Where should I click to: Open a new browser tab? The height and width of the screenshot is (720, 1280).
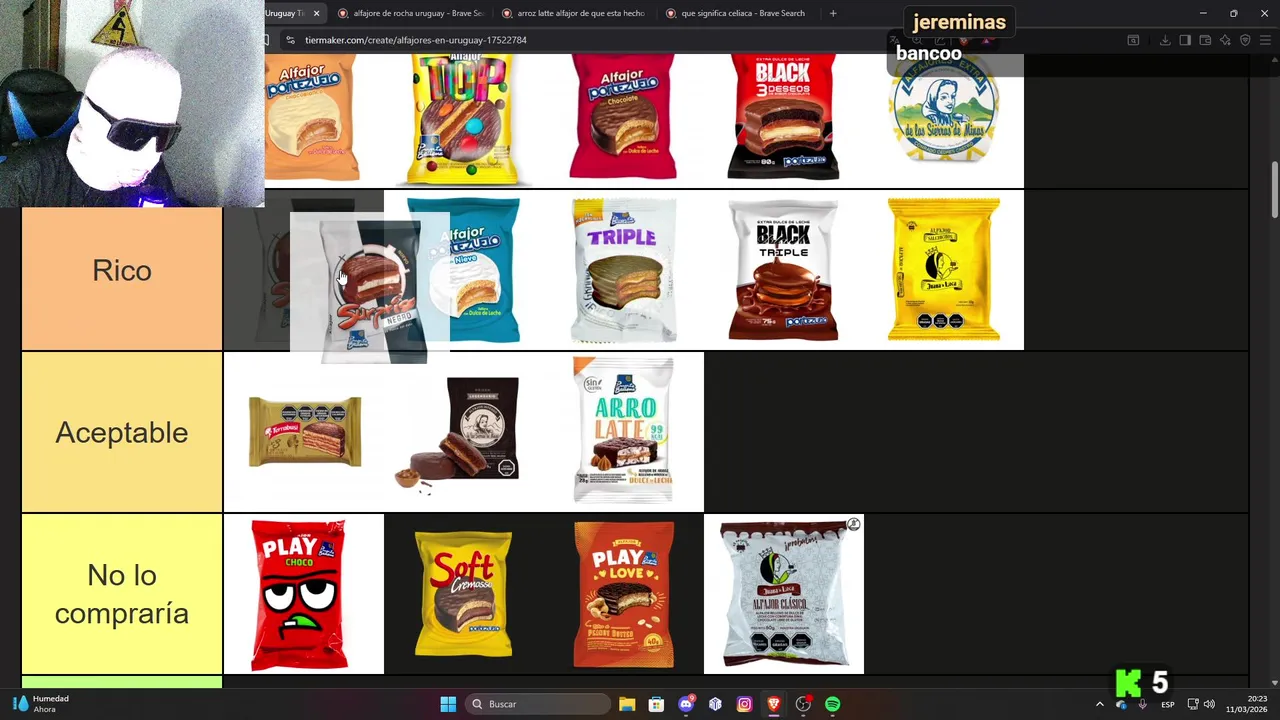pos(833,13)
